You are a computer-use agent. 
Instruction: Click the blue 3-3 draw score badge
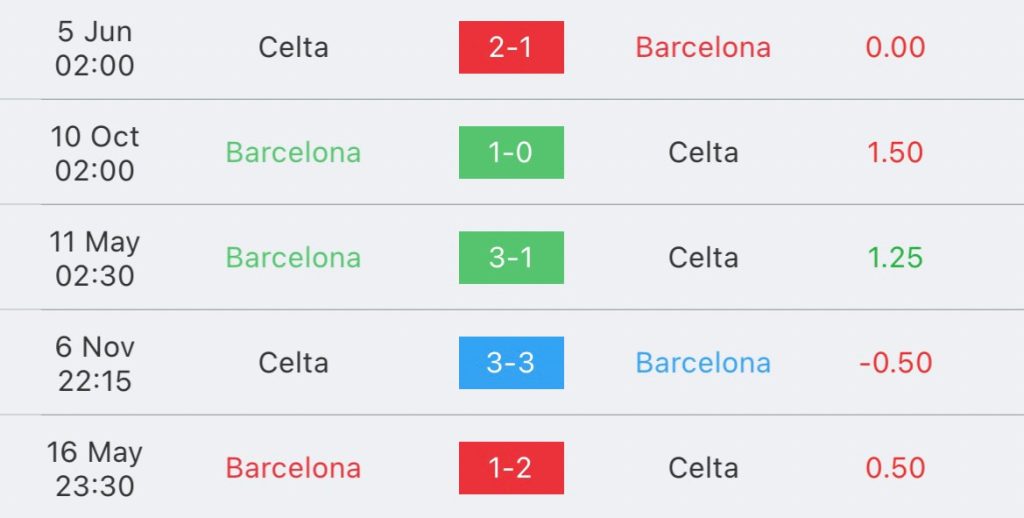pos(511,363)
